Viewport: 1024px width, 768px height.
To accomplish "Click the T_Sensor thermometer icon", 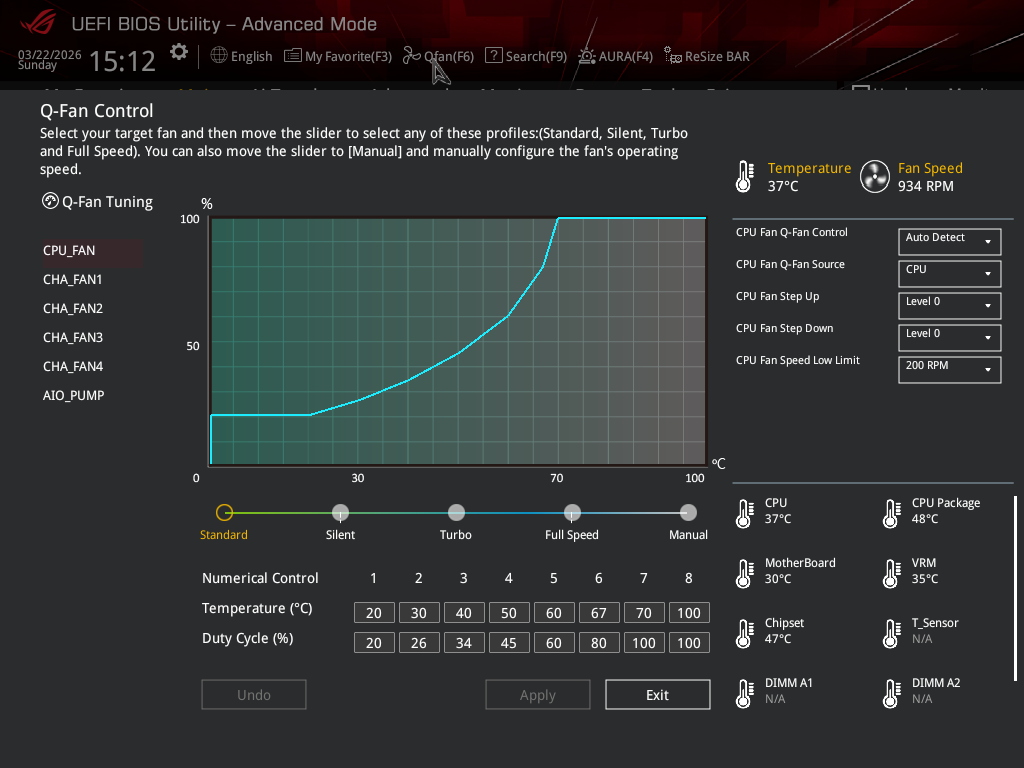I will point(891,633).
